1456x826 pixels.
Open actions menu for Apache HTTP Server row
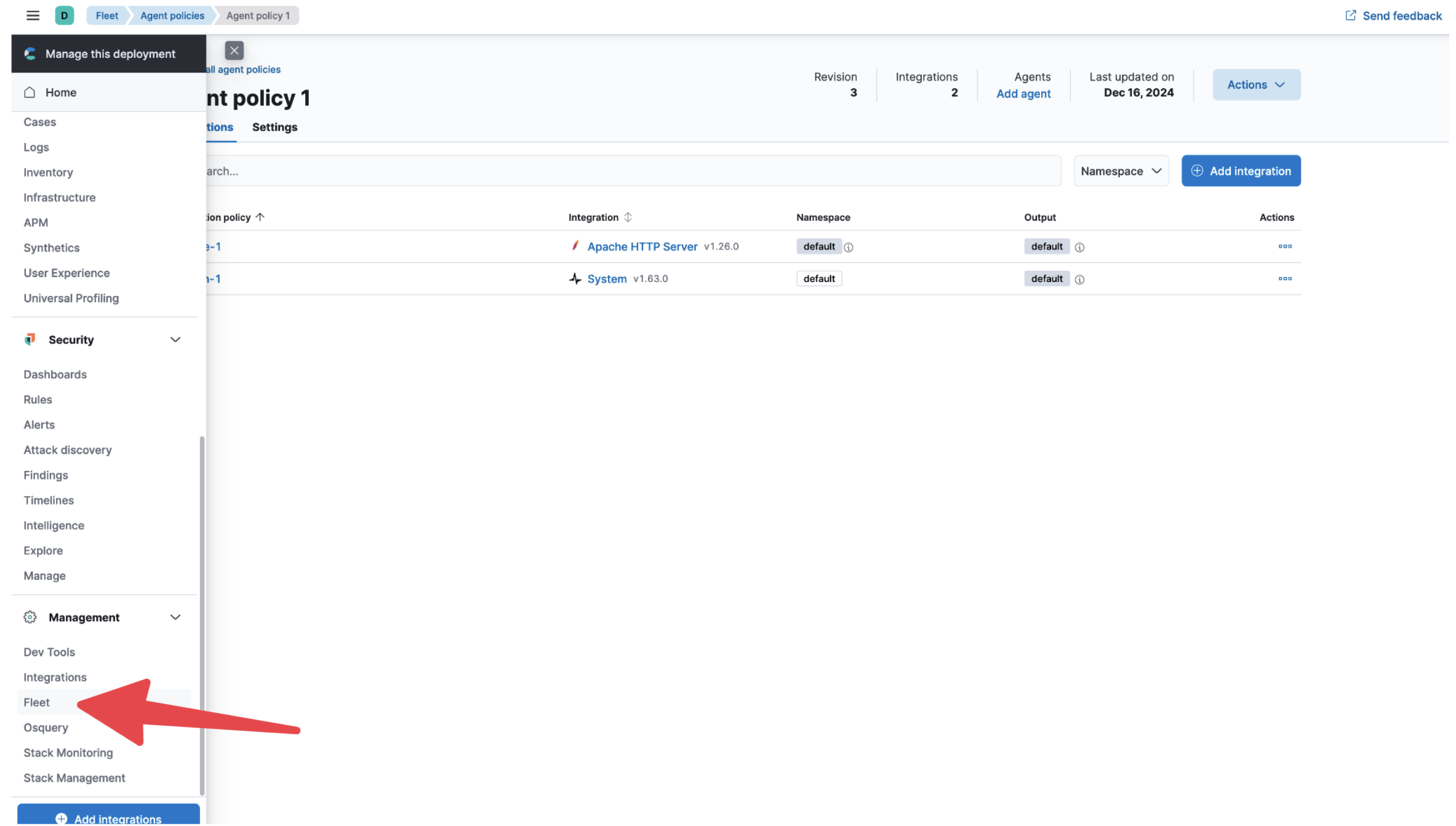pos(1284,246)
